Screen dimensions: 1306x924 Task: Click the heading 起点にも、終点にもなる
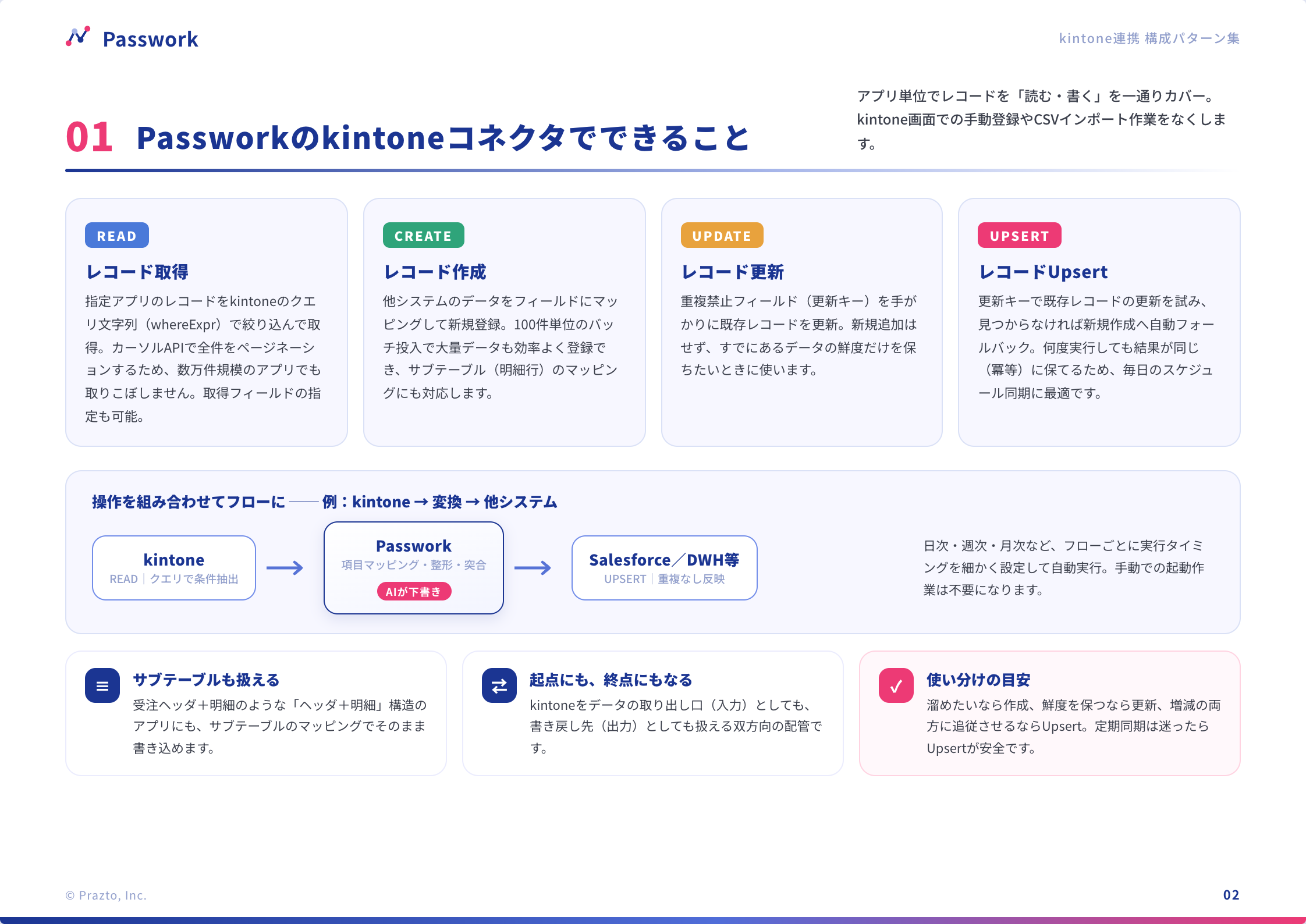click(611, 680)
